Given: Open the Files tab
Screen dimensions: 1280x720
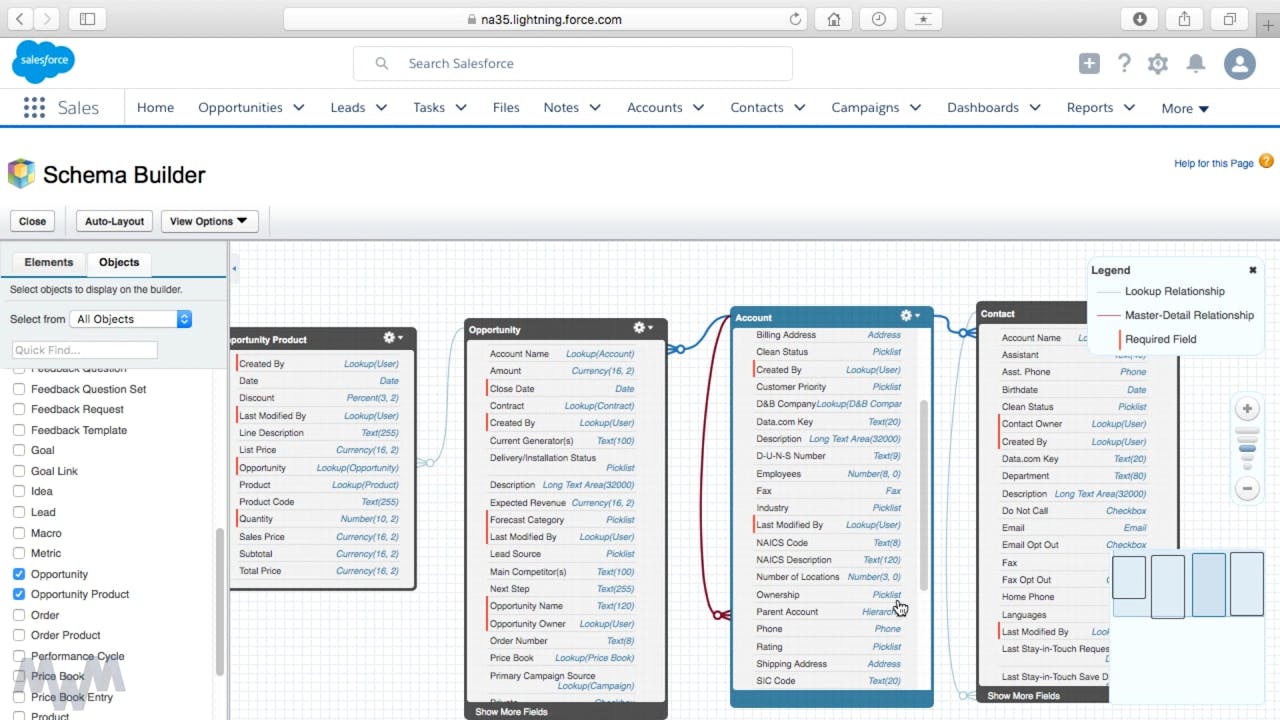Looking at the screenshot, I should [x=506, y=107].
